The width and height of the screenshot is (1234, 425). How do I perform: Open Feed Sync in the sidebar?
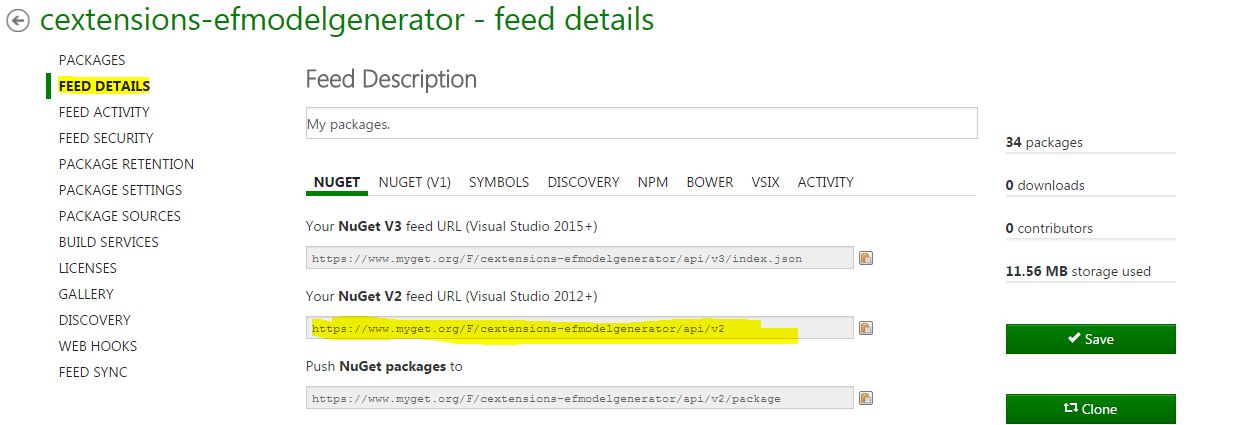pyautogui.click(x=93, y=372)
